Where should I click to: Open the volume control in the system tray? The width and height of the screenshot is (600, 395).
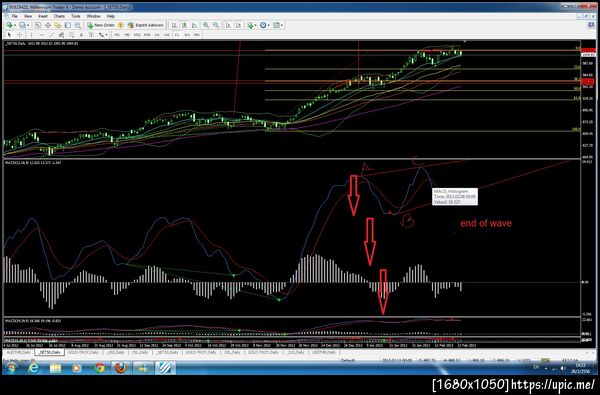[x=562, y=368]
